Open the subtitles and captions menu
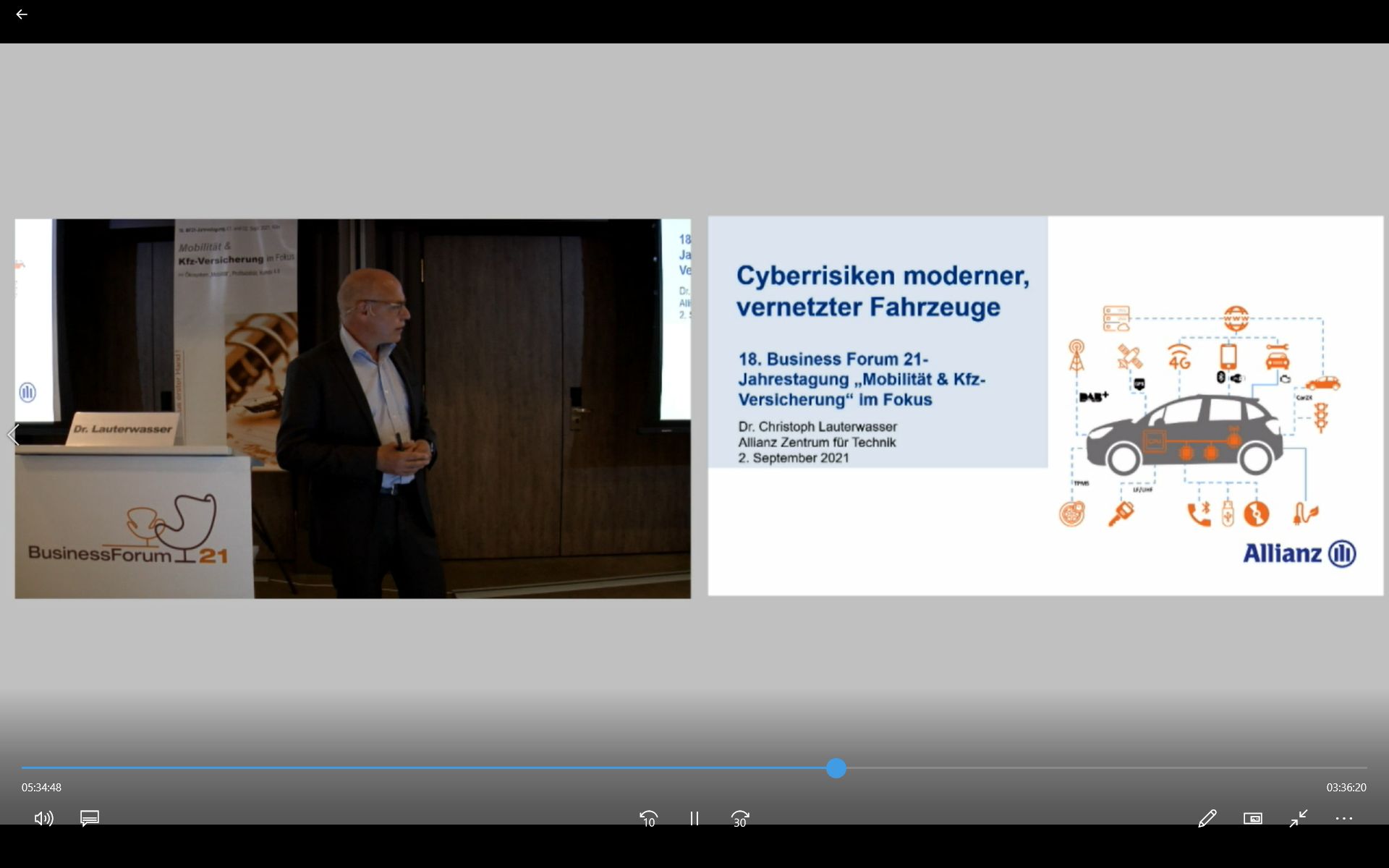The image size is (1389, 868). [x=90, y=818]
